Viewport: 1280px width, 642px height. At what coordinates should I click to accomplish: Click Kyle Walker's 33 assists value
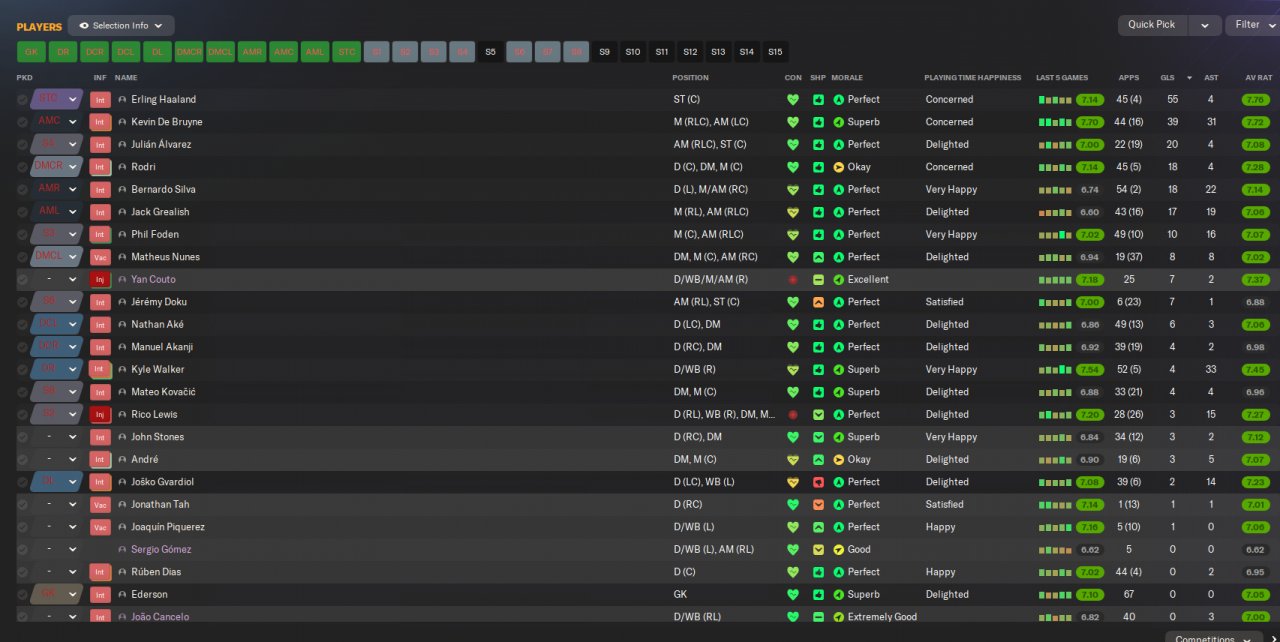click(1210, 369)
